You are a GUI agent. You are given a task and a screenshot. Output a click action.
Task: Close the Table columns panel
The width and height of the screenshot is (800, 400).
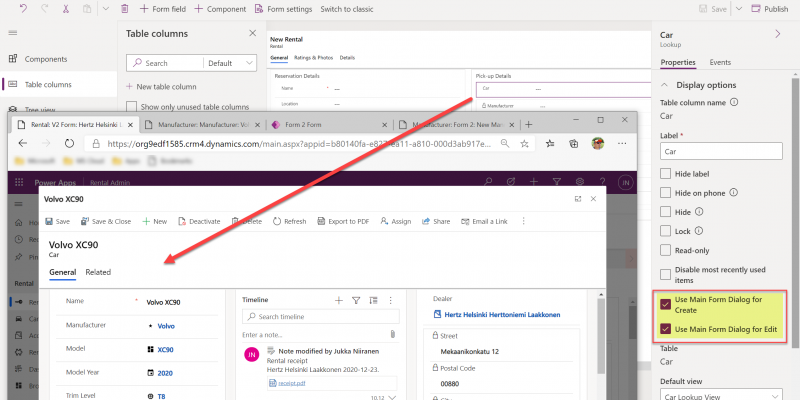[253, 33]
